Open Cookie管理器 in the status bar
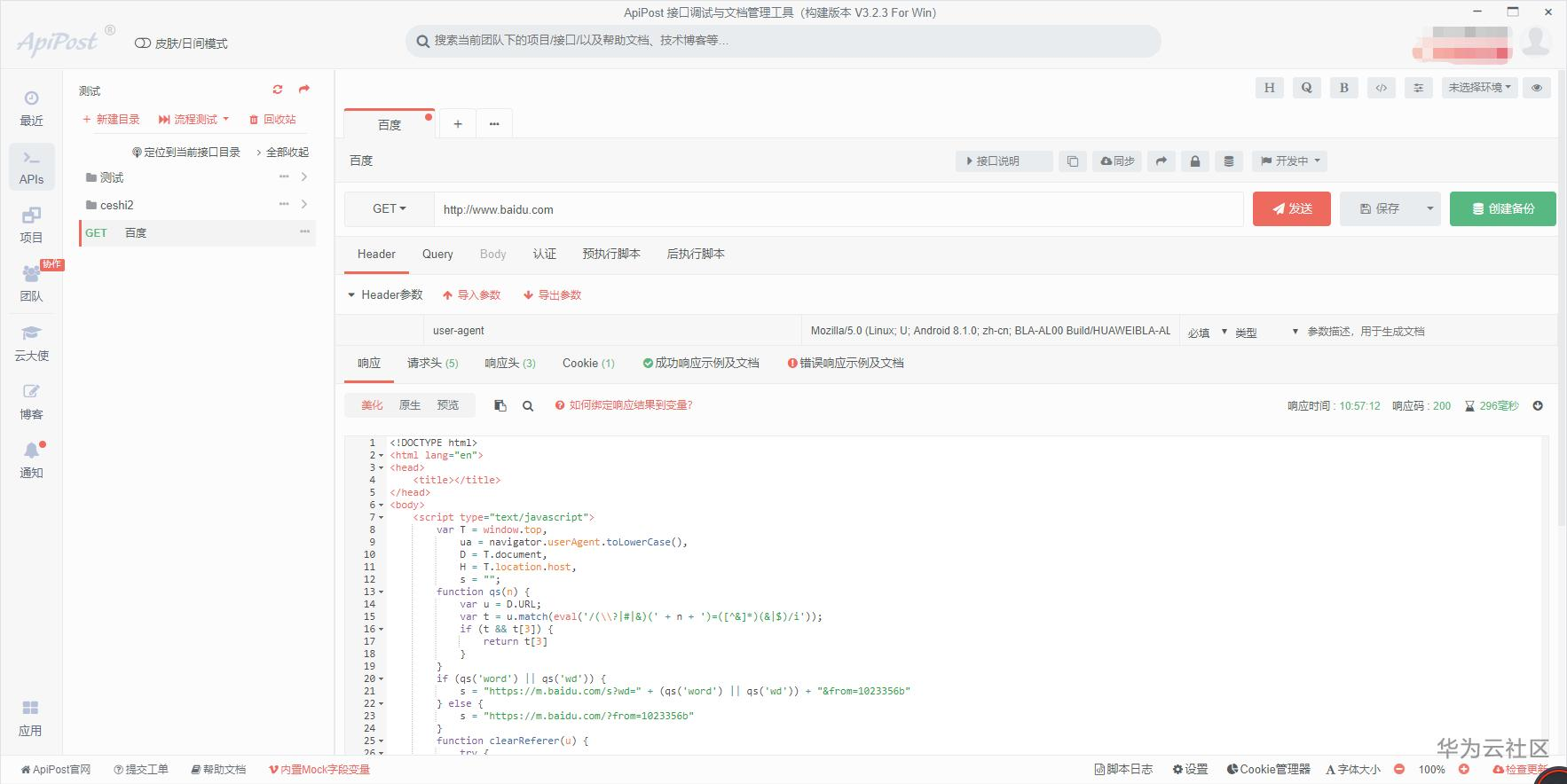Image resolution: width=1567 pixels, height=784 pixels. [x=1268, y=769]
